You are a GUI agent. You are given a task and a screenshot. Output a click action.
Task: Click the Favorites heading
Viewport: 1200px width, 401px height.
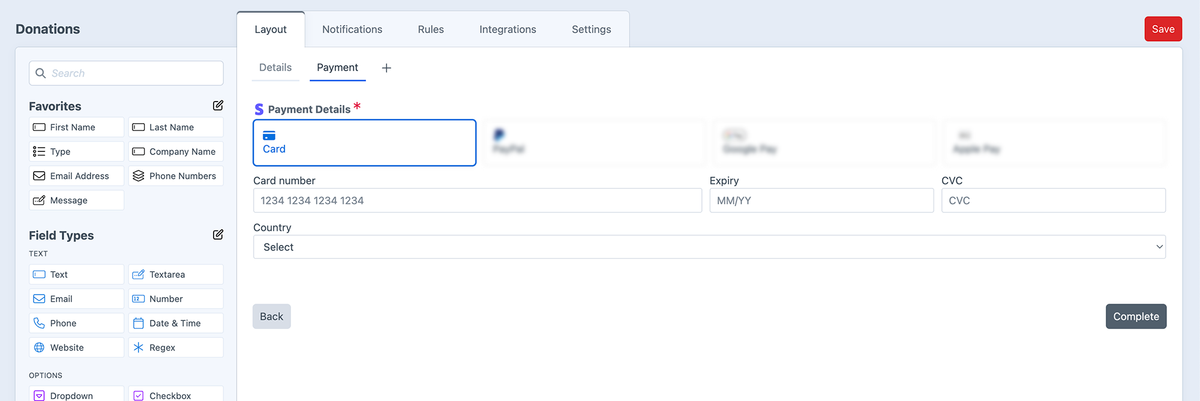(55, 106)
